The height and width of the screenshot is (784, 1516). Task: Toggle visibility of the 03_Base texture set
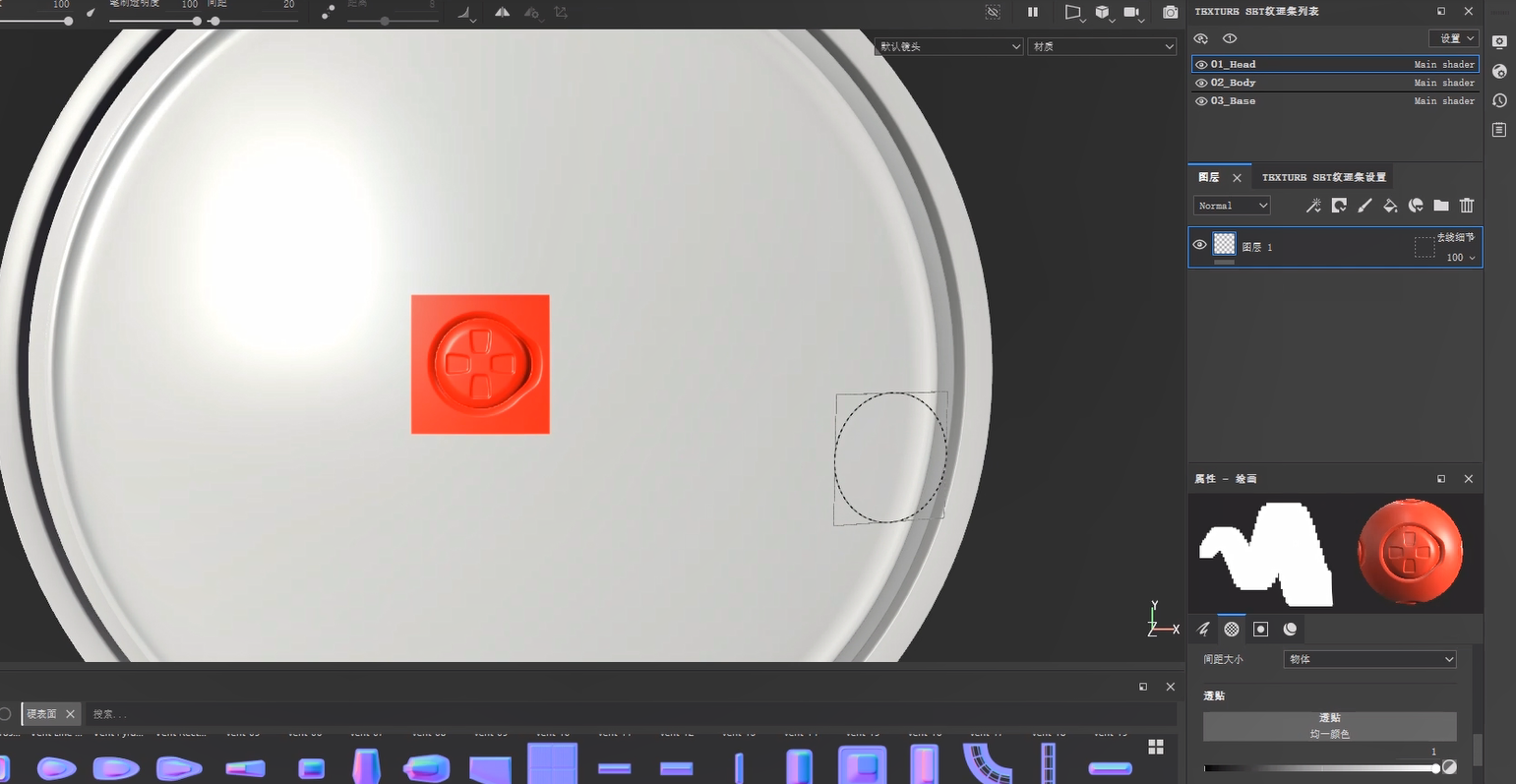(x=1201, y=100)
